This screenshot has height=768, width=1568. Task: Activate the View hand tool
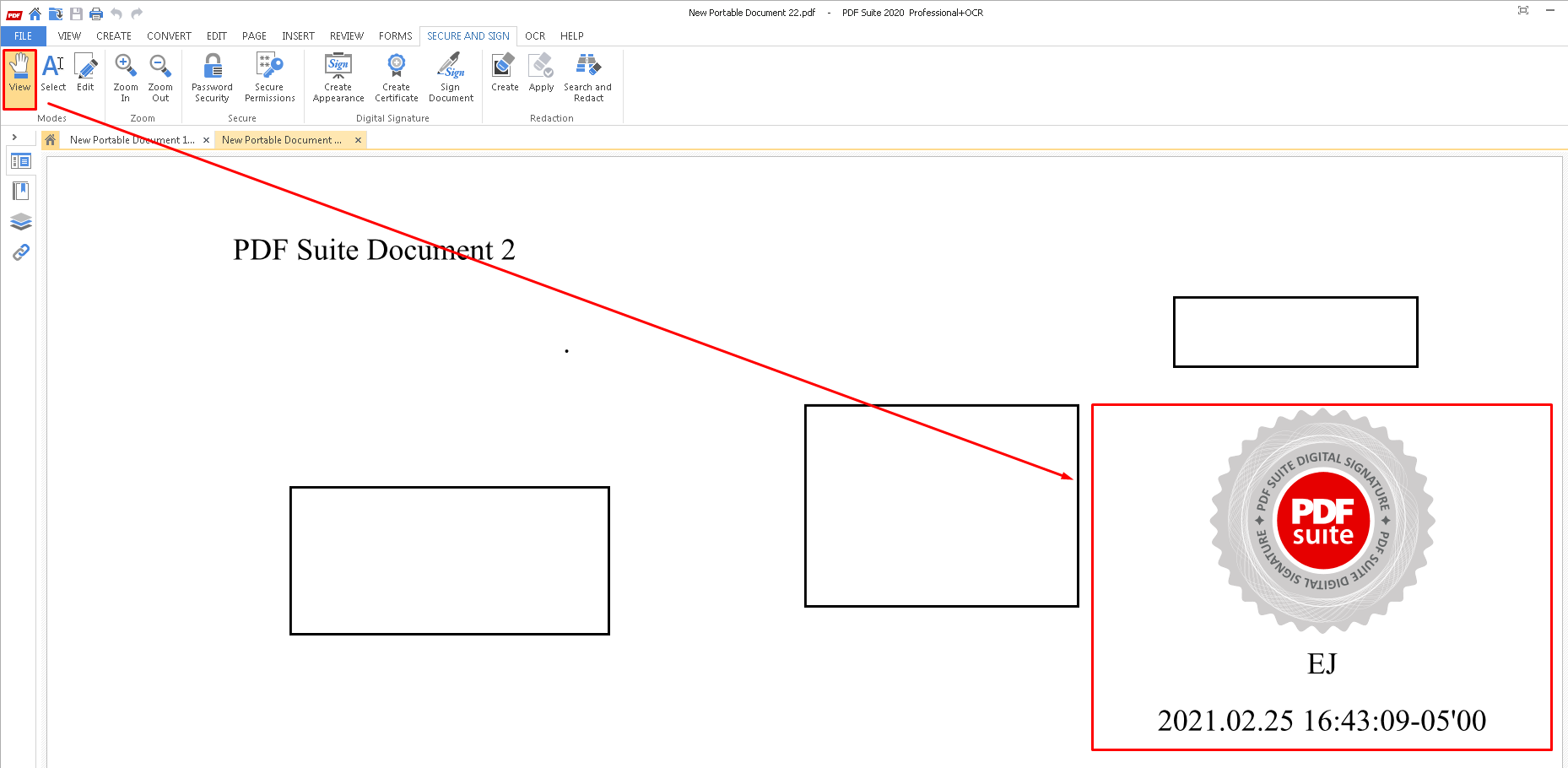[19, 78]
